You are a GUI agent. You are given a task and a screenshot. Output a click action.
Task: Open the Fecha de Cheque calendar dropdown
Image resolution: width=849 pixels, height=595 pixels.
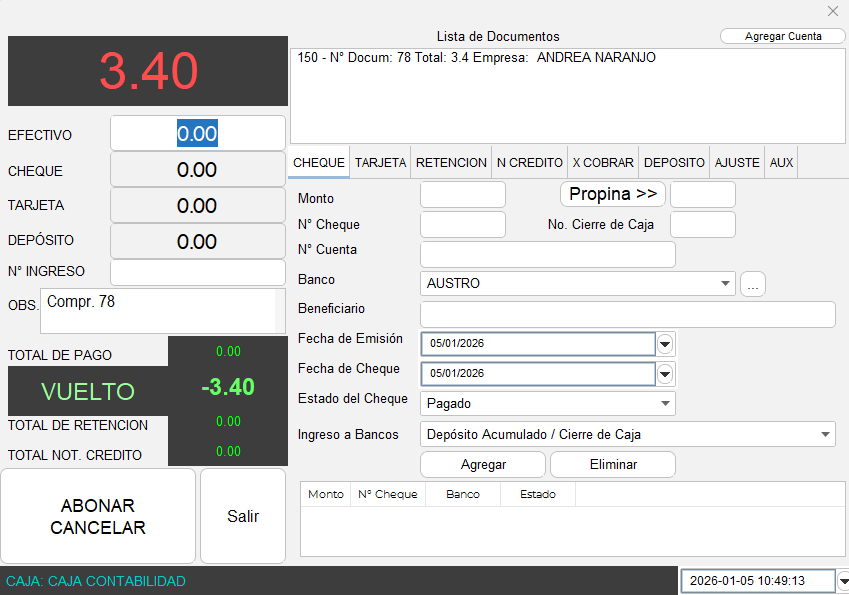666,374
